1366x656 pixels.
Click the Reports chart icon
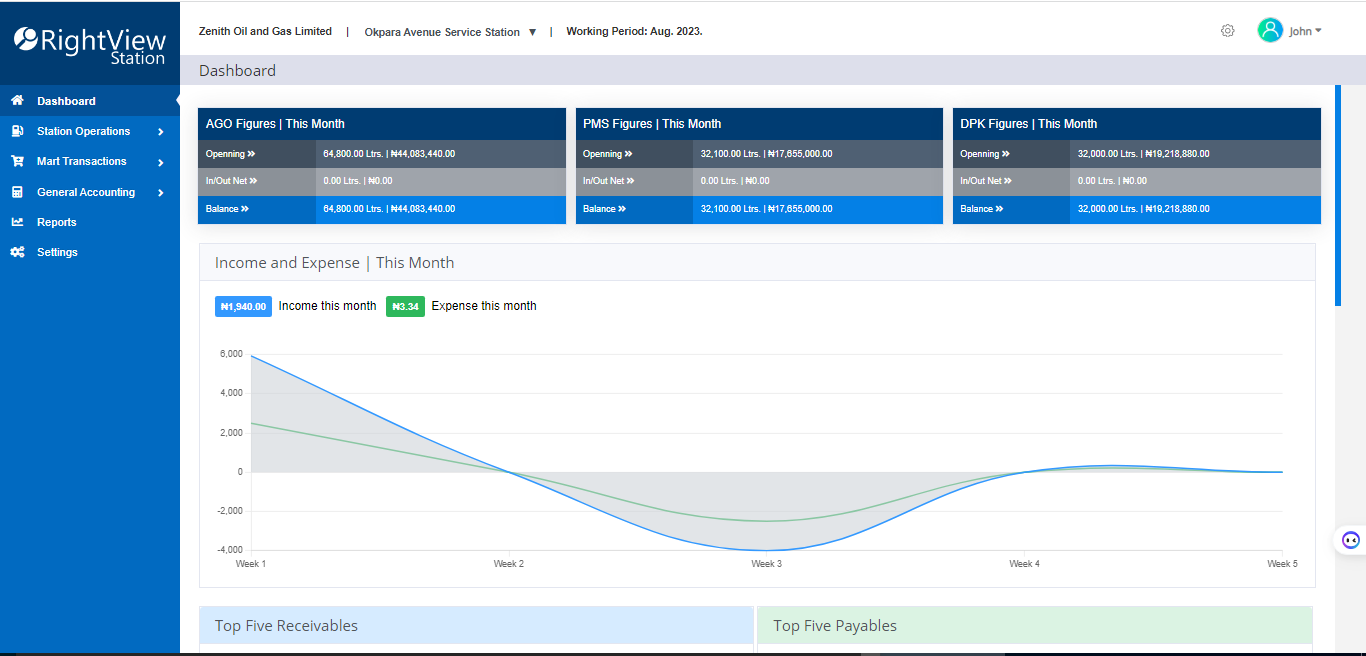[17, 222]
